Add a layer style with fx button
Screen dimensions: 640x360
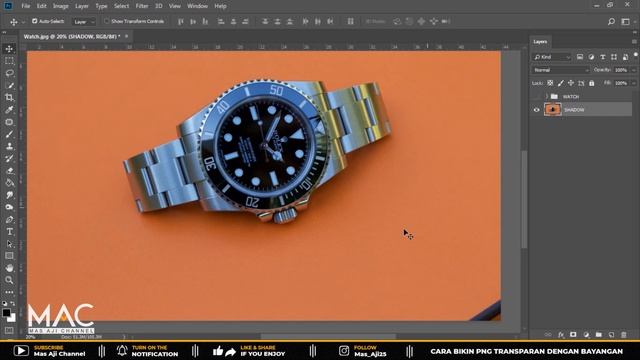(x=561, y=335)
